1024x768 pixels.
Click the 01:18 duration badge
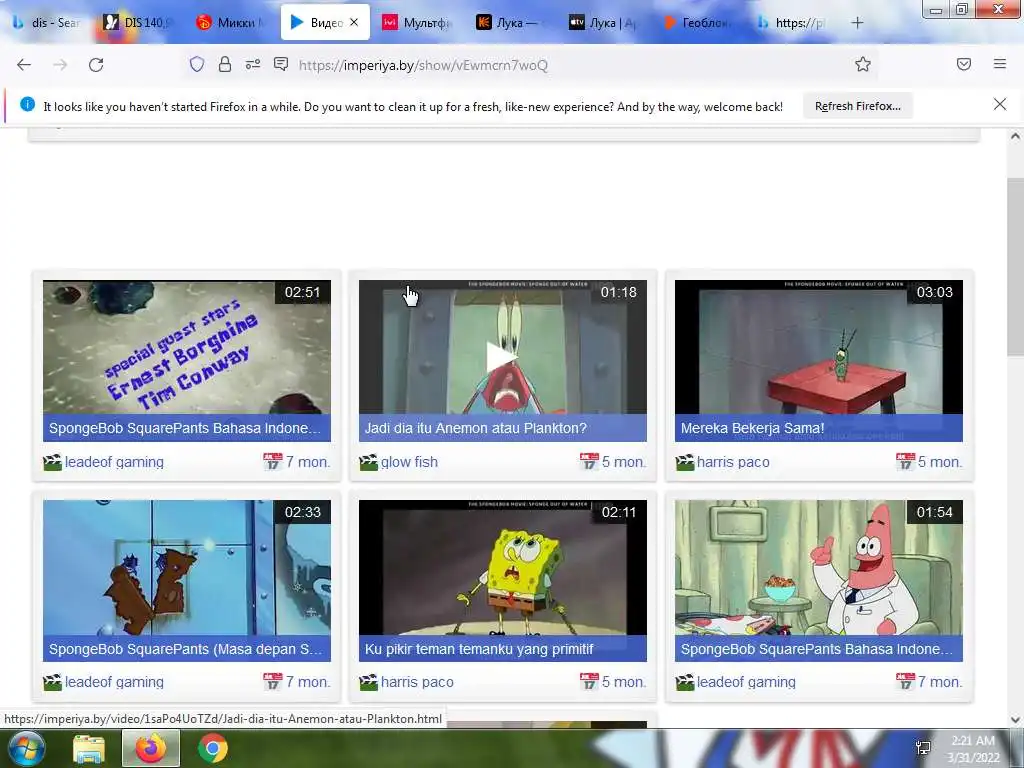pyautogui.click(x=618, y=292)
